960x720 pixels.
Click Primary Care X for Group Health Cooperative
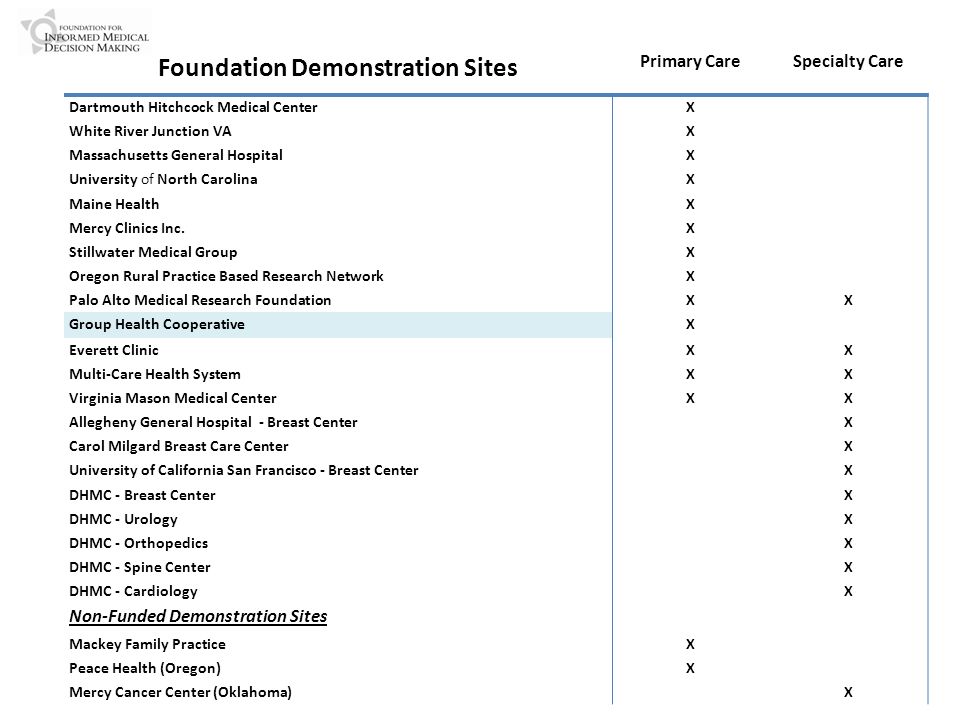pos(690,324)
